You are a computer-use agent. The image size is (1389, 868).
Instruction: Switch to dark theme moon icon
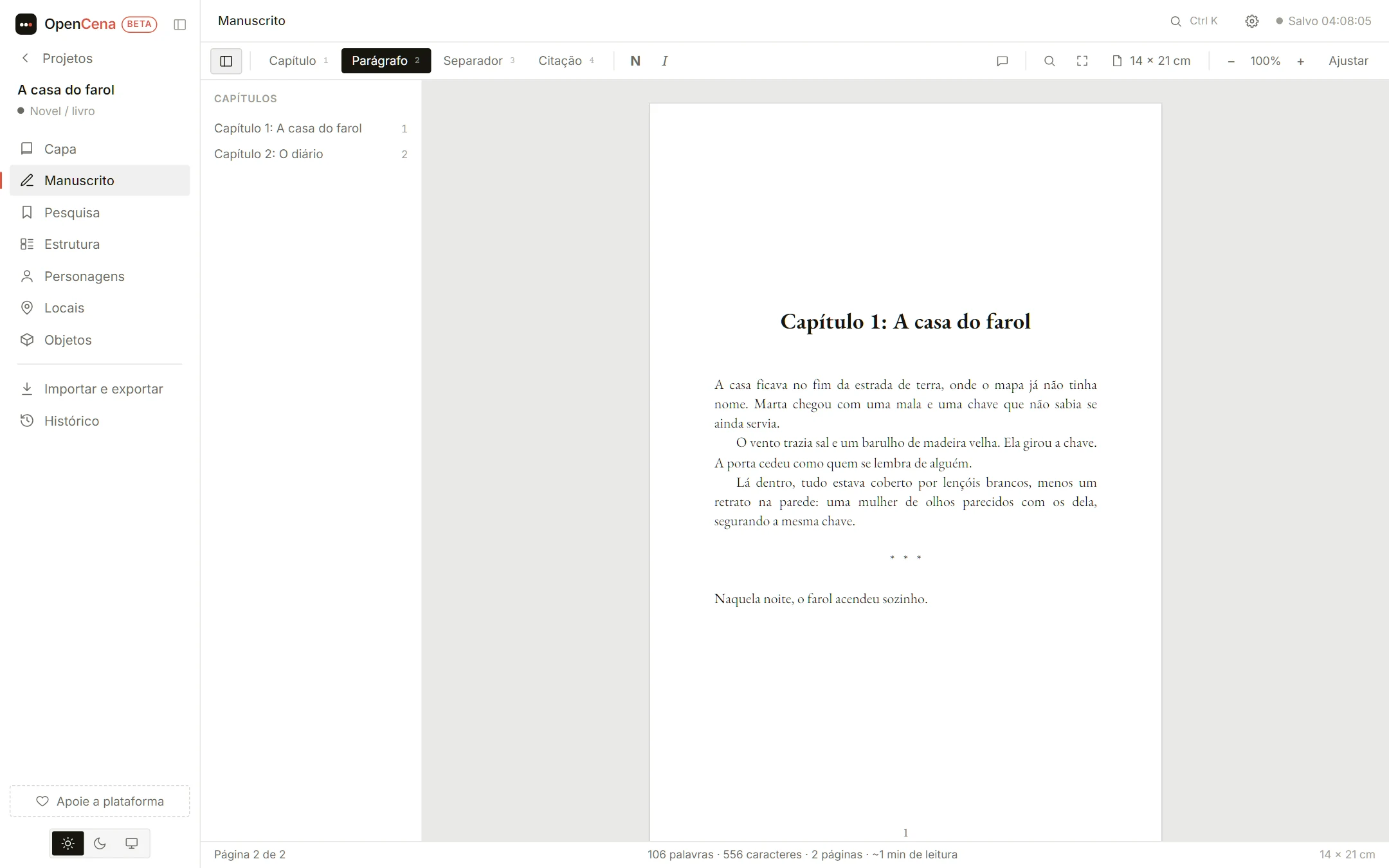[100, 844]
